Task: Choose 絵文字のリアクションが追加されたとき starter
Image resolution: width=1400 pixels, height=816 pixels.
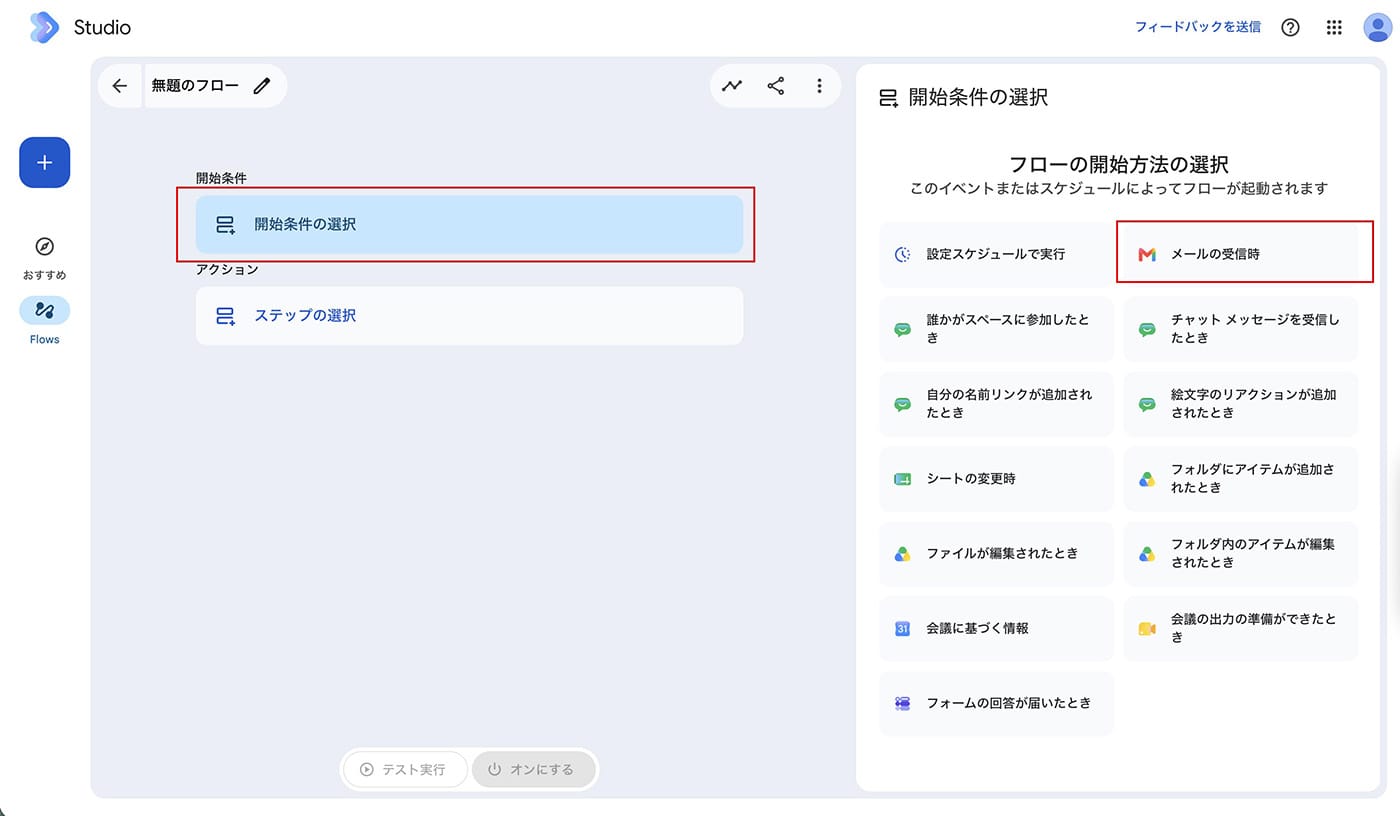Action: (1241, 404)
